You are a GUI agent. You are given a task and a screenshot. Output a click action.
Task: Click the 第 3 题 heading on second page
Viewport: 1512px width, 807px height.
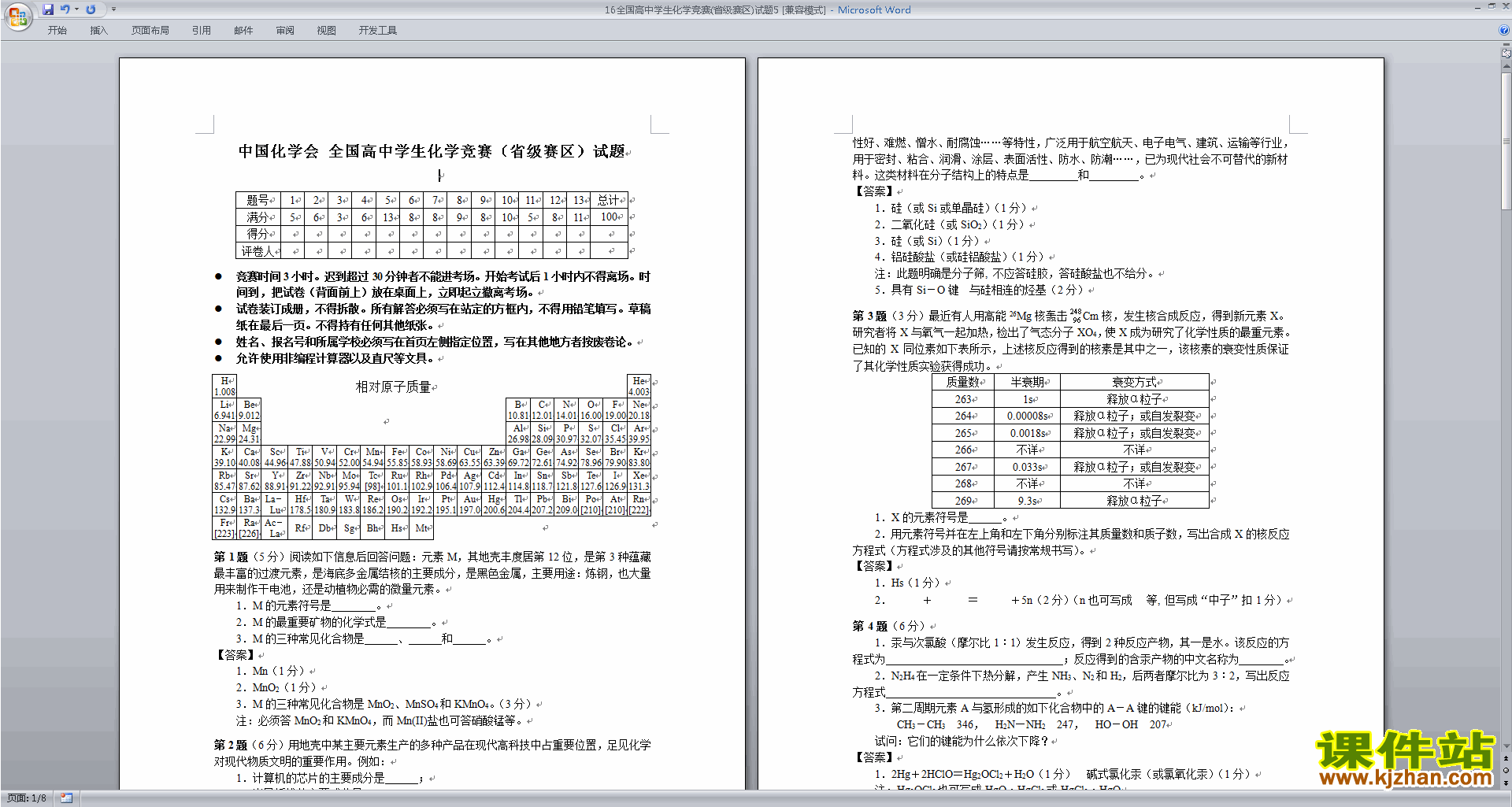pos(869,316)
